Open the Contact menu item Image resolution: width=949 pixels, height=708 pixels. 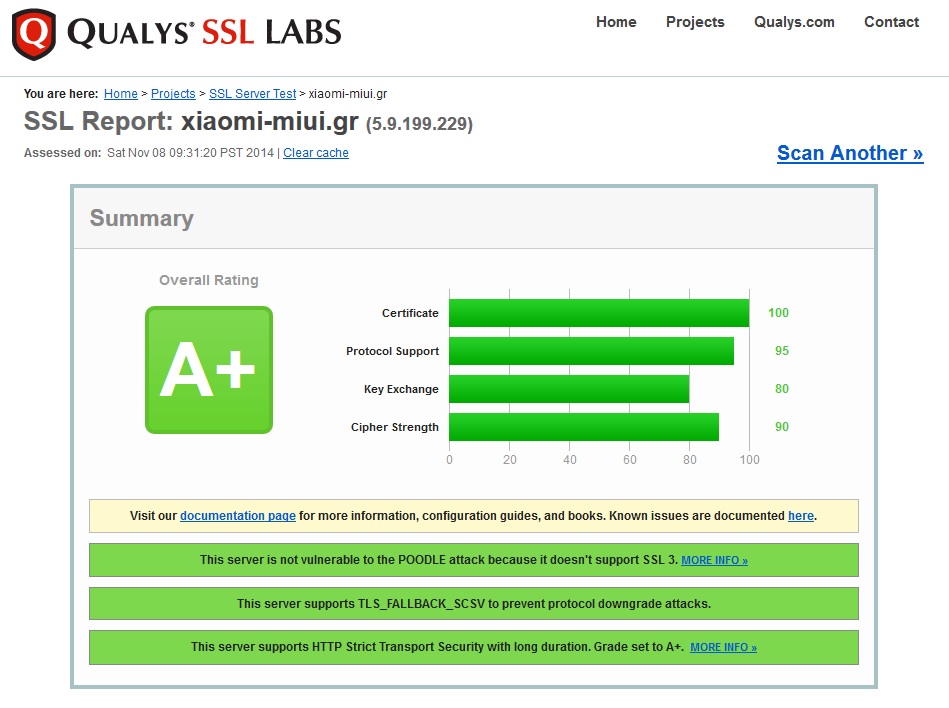click(x=892, y=22)
